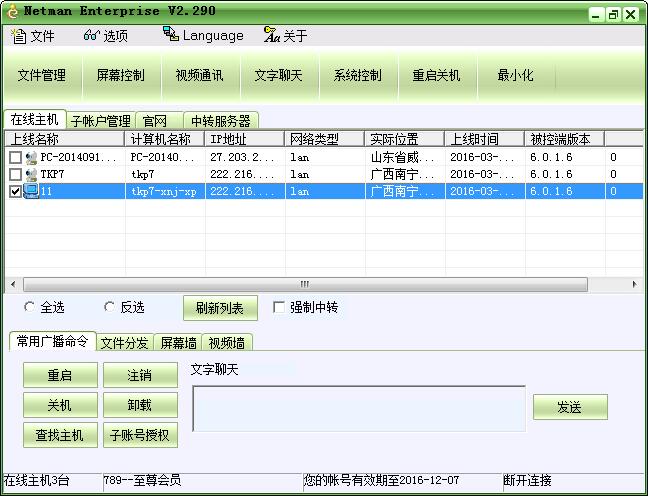Viewport: 648px width, 496px height.
Task: Click the horizontal scrollbar left arrow
Action: pos(13,284)
